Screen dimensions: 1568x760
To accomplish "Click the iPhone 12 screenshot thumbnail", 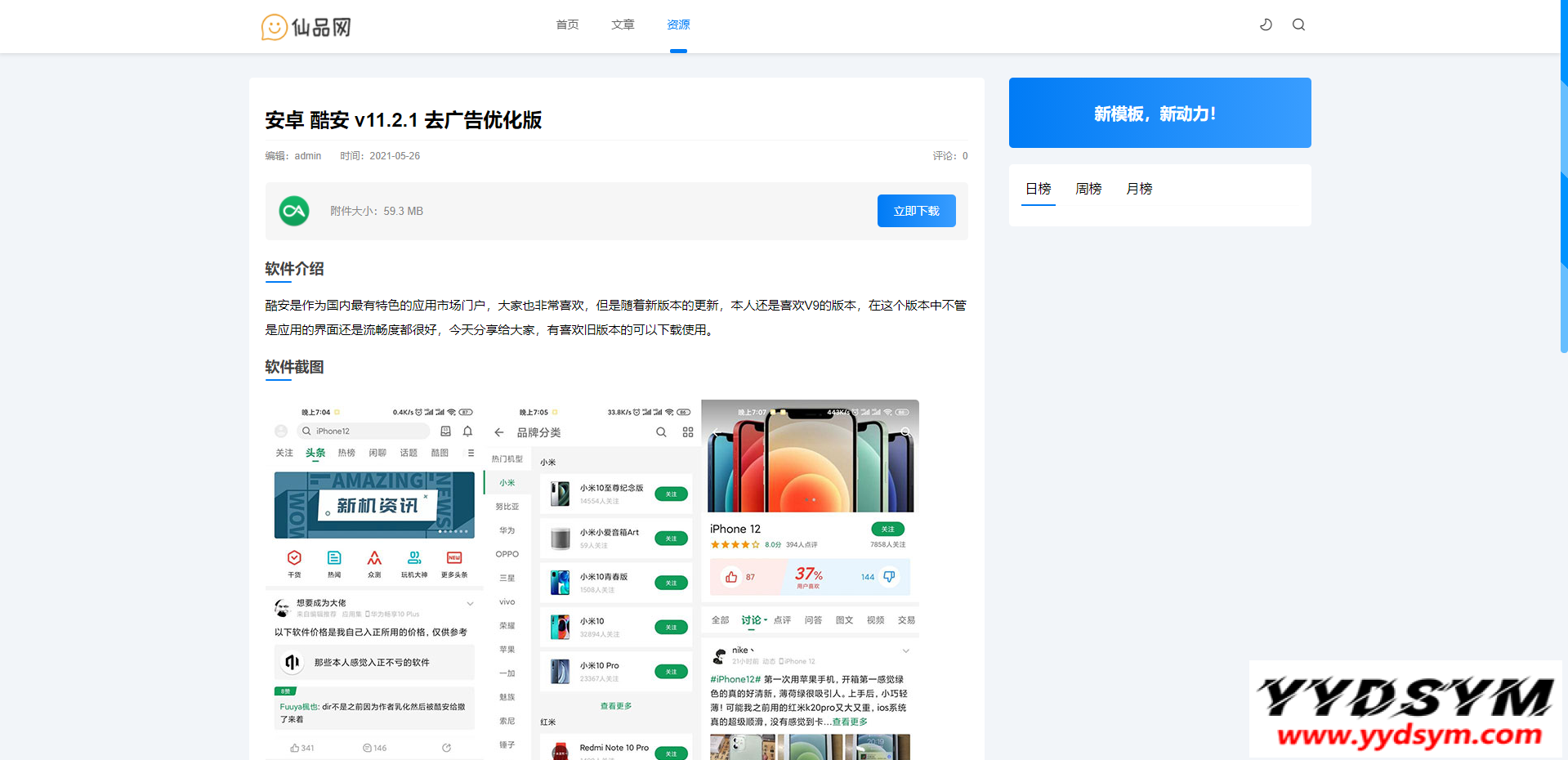I will [809, 572].
